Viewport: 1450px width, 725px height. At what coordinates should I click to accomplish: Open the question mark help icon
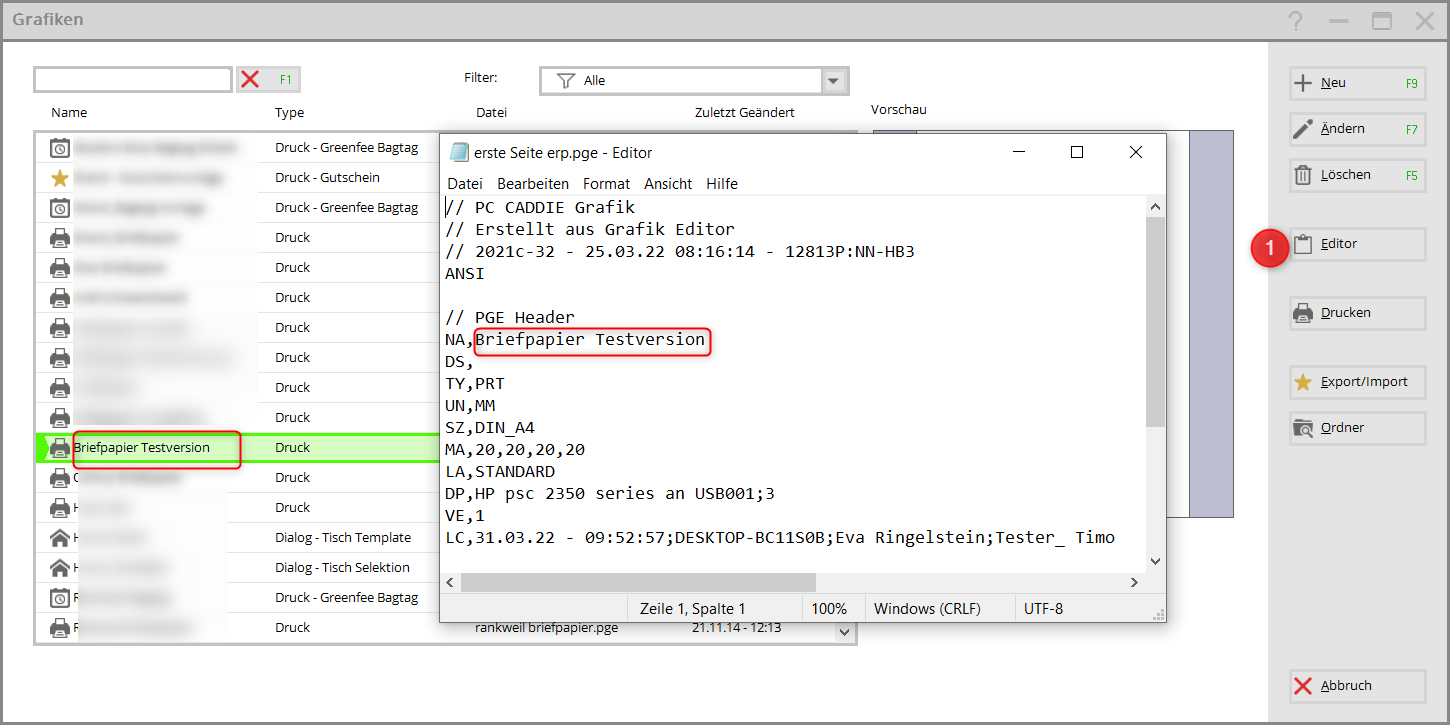point(1295,21)
